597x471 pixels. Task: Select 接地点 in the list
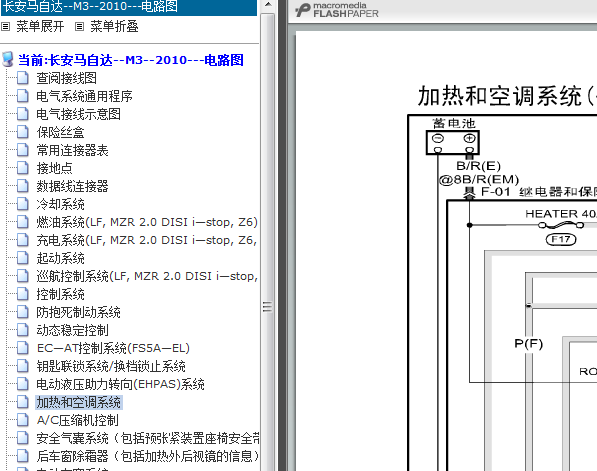click(54, 168)
